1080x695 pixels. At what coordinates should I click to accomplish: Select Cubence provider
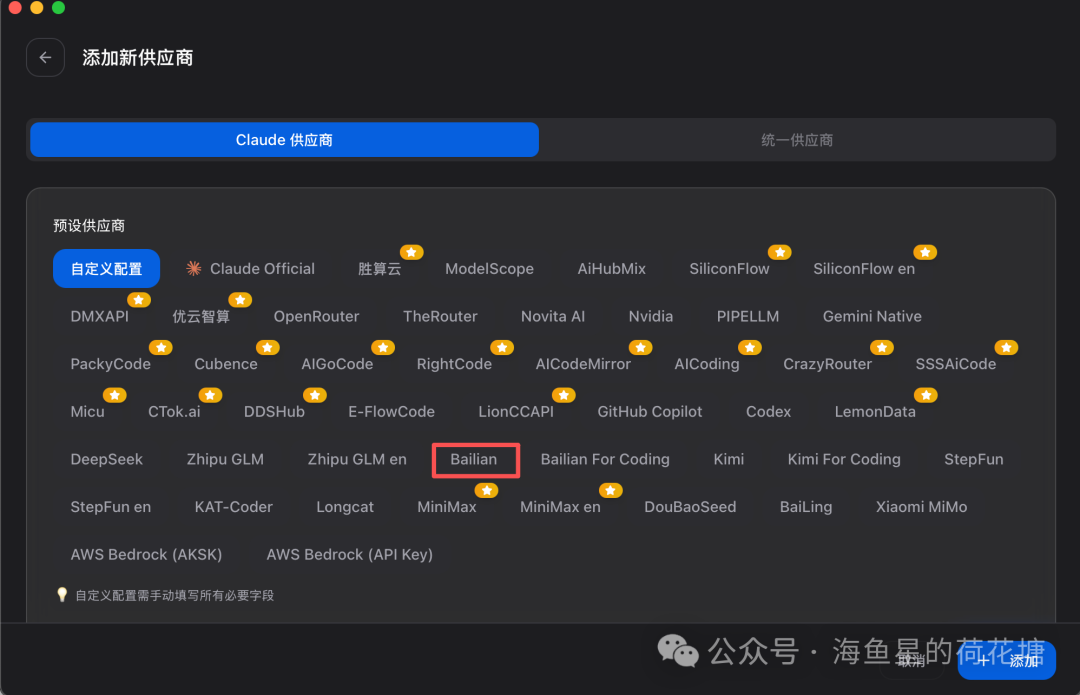click(226, 364)
